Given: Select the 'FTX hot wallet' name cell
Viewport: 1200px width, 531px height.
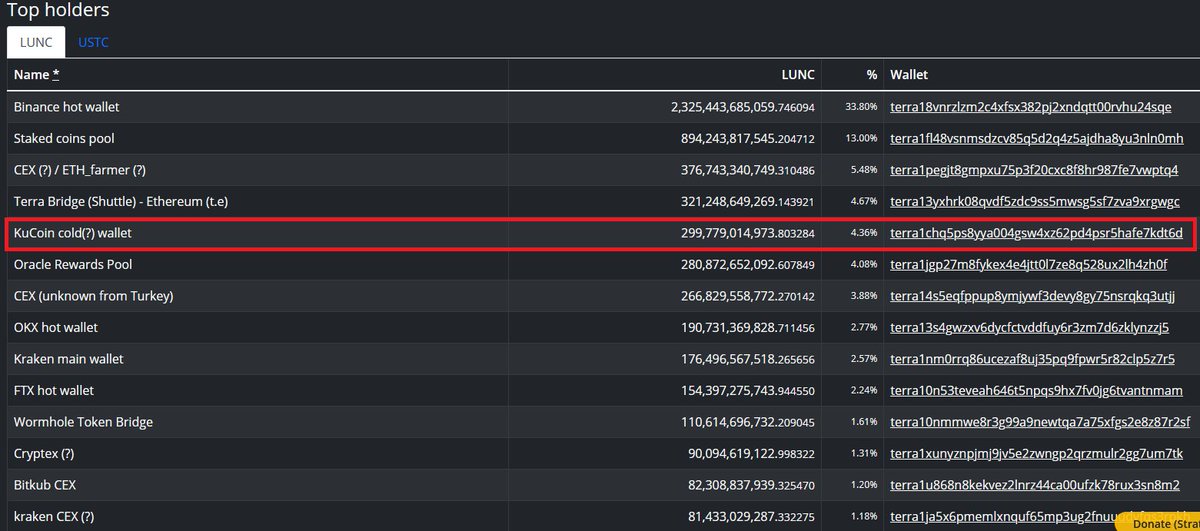Looking at the screenshot, I should click(54, 391).
